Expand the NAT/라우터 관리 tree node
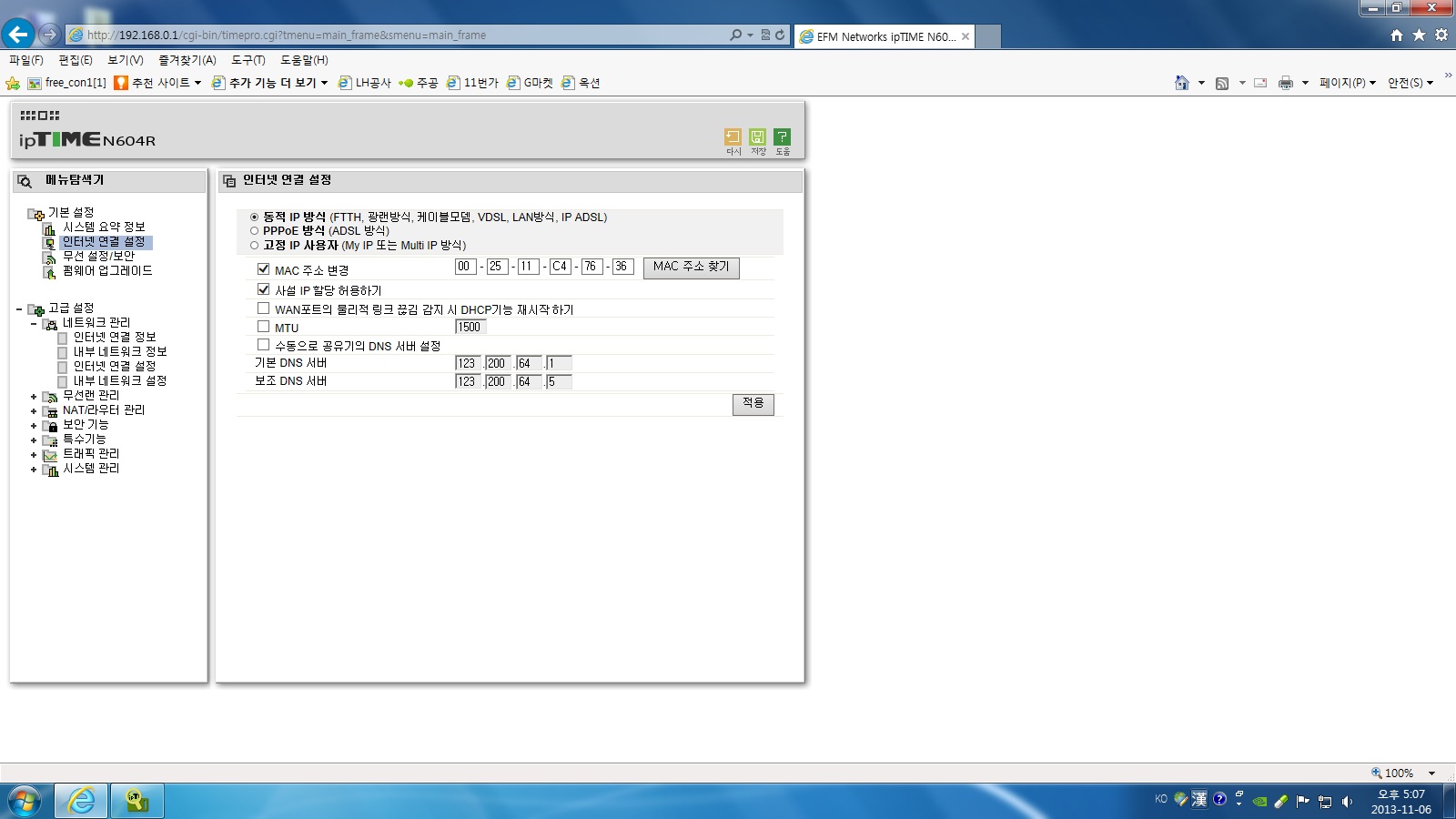This screenshot has width=1456, height=819. (x=34, y=411)
